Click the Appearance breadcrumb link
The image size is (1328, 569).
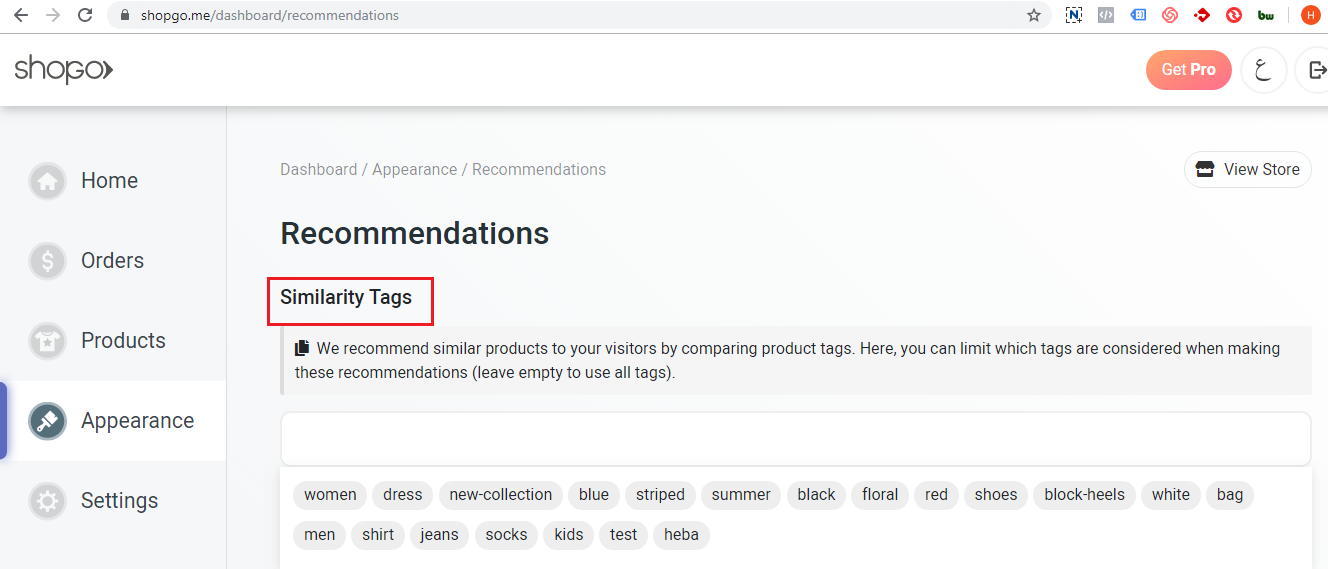click(x=414, y=170)
